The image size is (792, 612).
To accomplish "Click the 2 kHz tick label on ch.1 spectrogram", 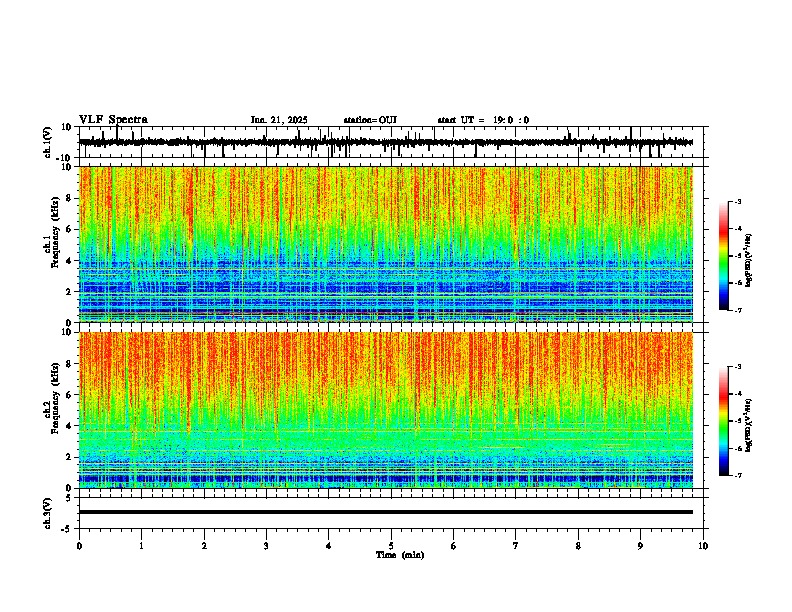I will (x=70, y=292).
